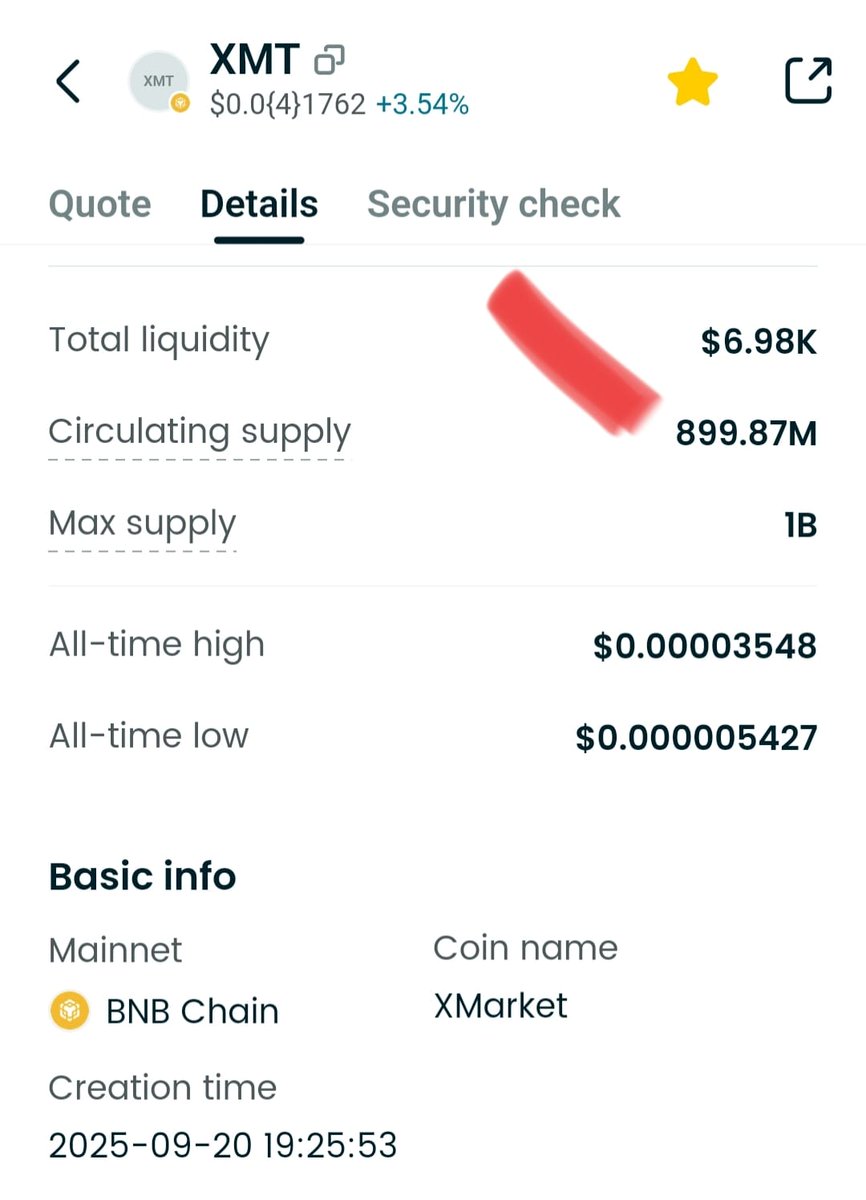Tap the XMT price and percentage change
Viewport: 866px width, 1200px height.
pyautogui.click(x=339, y=104)
